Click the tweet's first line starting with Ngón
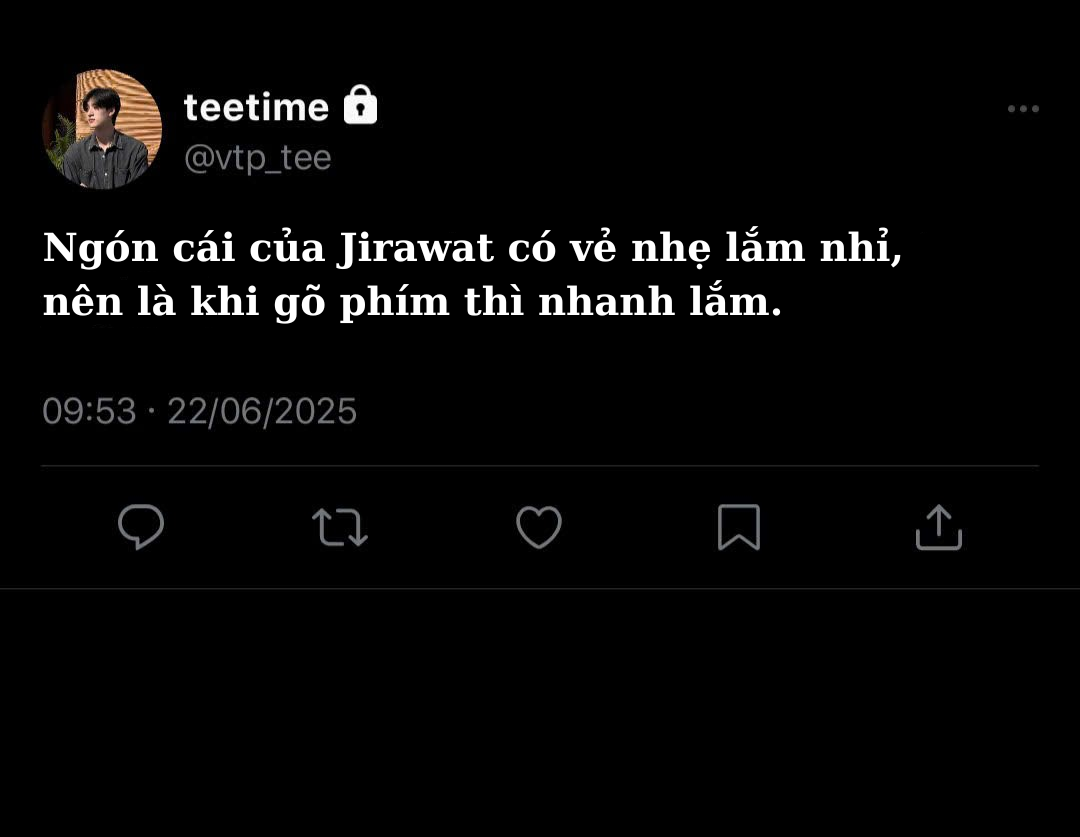Viewport: 1080px width, 837px height. pyautogui.click(x=472, y=249)
